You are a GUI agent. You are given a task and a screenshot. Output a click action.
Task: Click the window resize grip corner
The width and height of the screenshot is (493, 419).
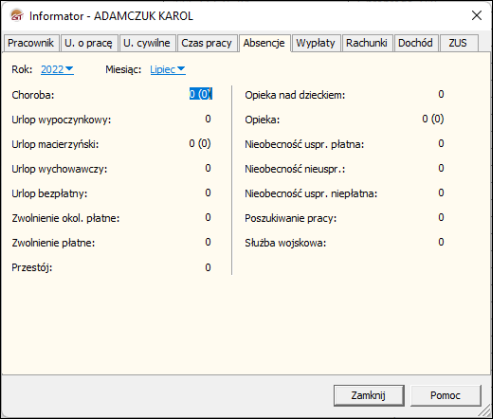(486, 411)
